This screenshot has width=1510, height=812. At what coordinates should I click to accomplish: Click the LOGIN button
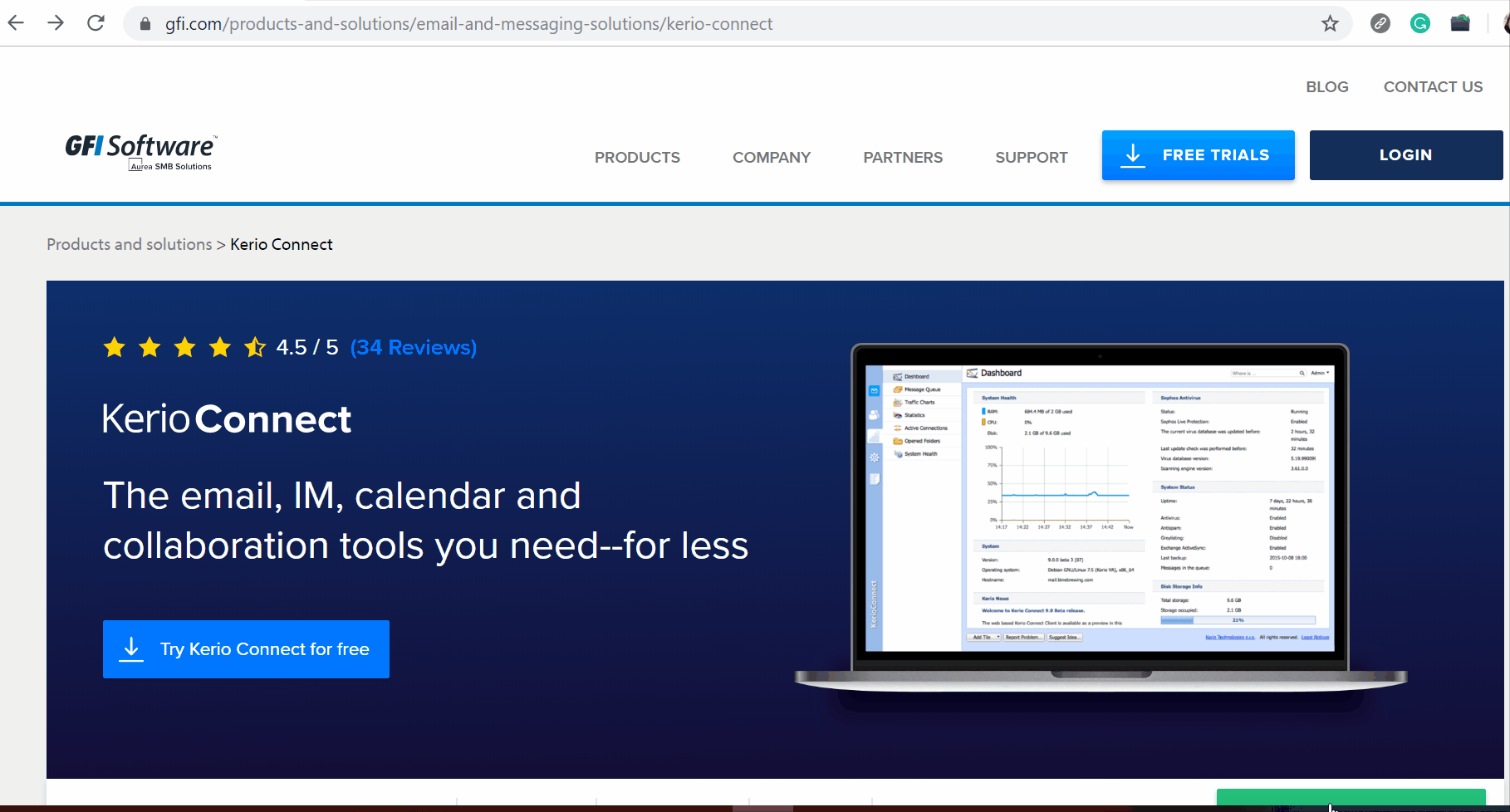coord(1406,155)
